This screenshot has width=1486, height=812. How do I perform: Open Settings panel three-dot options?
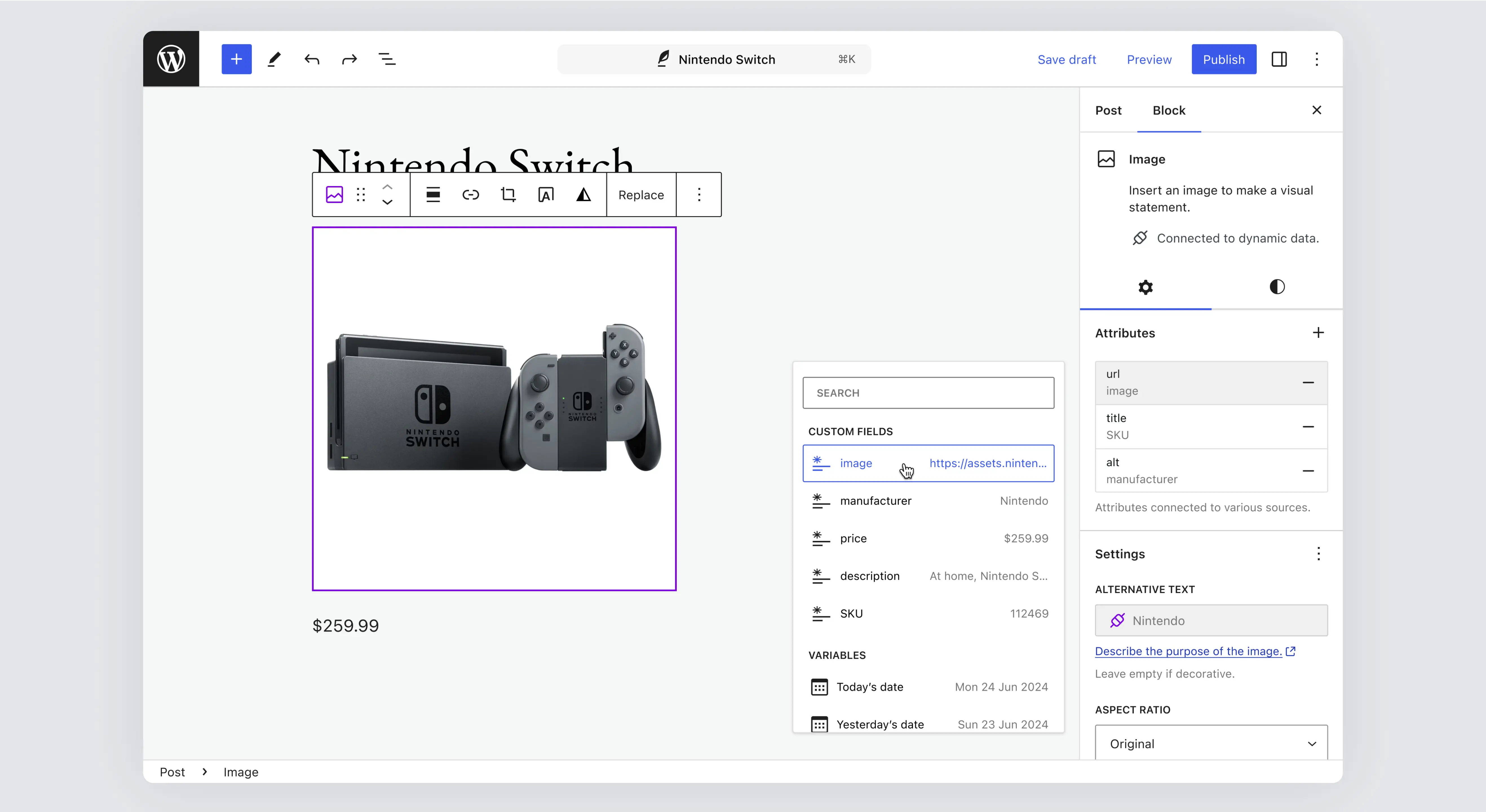coord(1318,554)
